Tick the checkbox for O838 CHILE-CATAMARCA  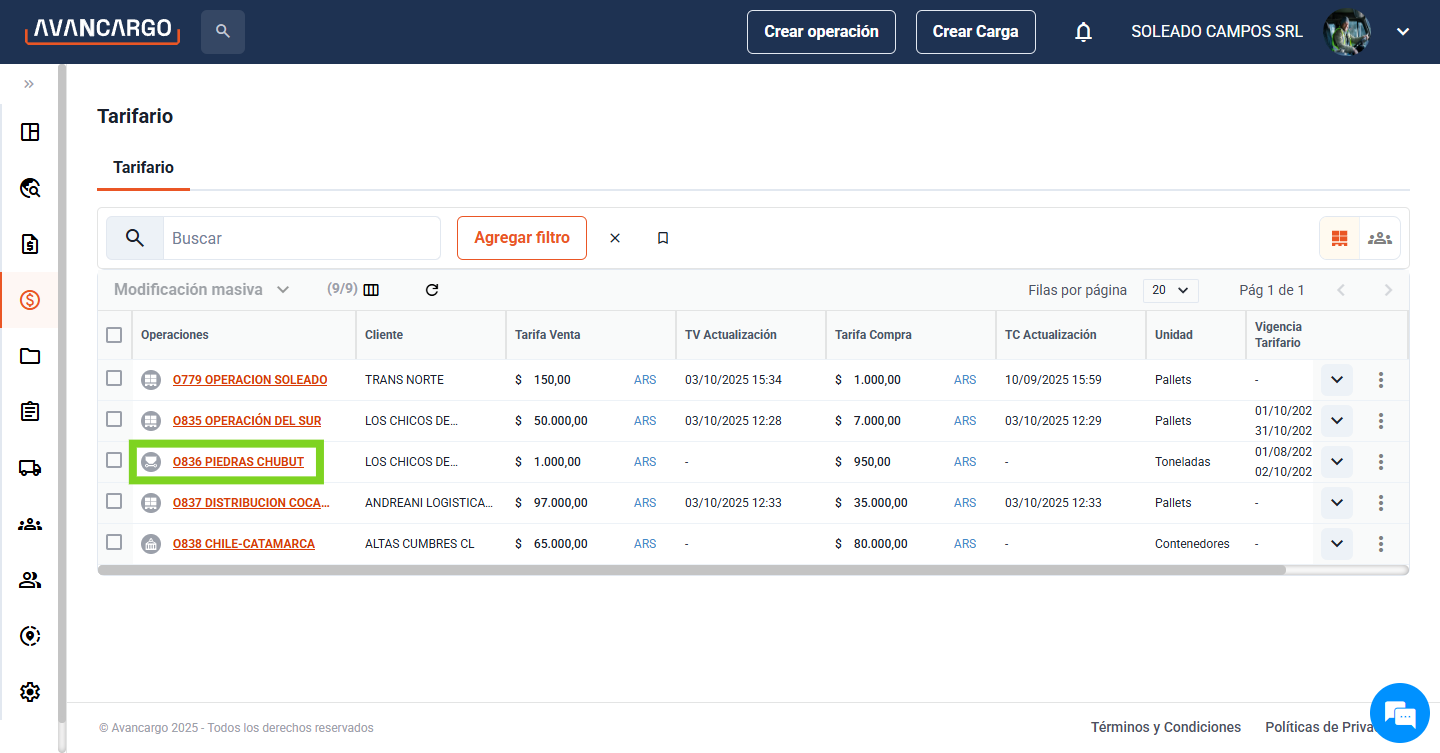[x=114, y=543]
